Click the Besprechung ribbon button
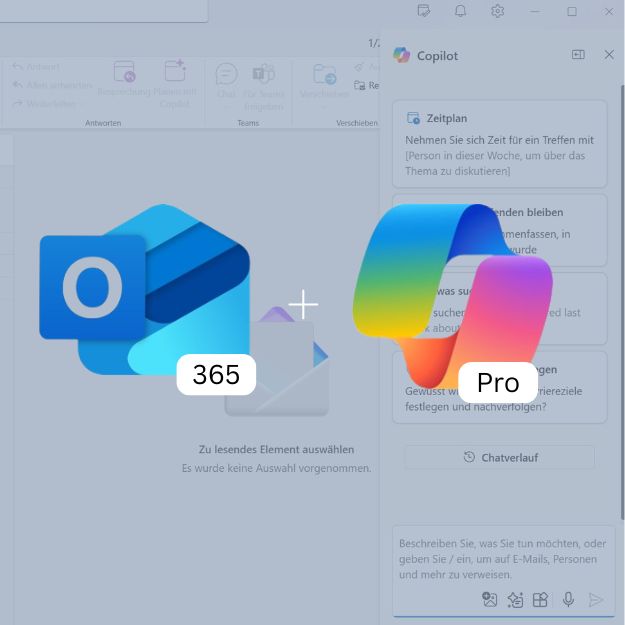The width and height of the screenshot is (625, 625). [124, 82]
